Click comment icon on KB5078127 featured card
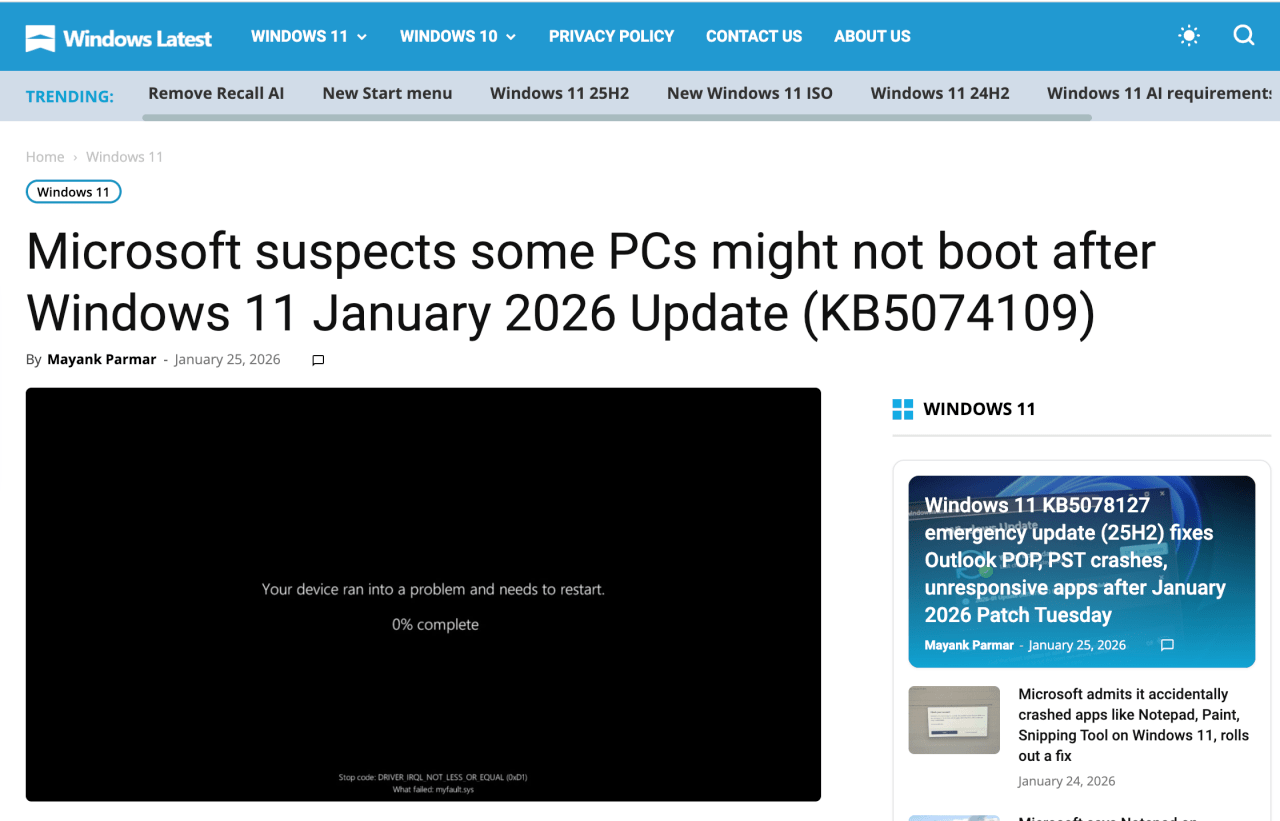The width and height of the screenshot is (1280, 821). pos(1166,646)
